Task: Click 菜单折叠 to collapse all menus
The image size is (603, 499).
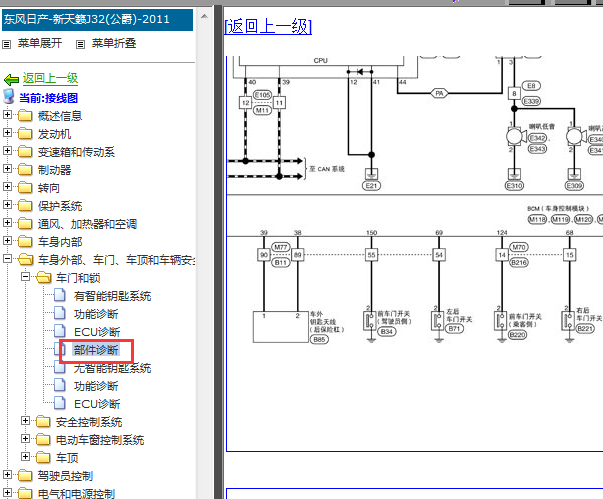Action: click(114, 43)
